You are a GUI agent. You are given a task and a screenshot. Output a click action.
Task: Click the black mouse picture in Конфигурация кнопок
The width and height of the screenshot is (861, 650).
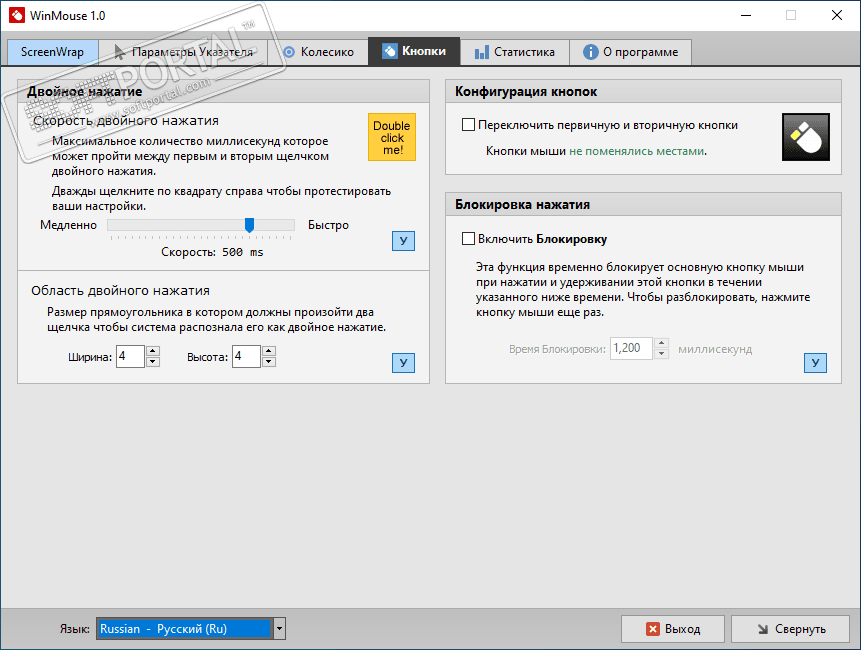806,137
